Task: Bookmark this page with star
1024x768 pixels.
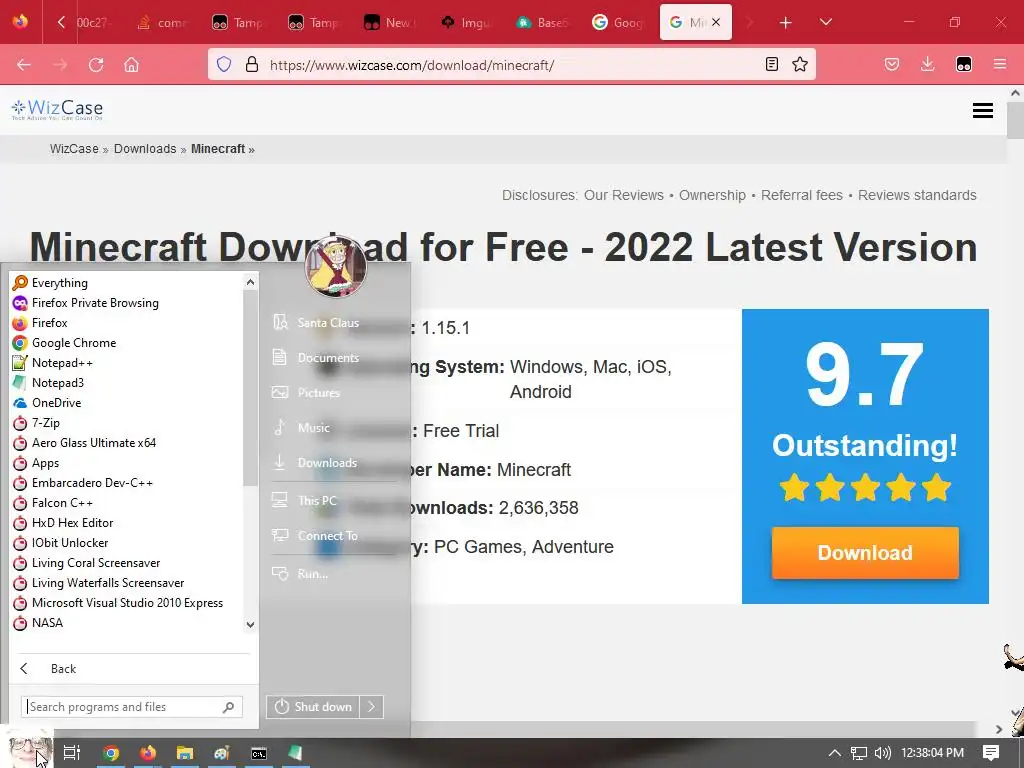Action: [799, 64]
